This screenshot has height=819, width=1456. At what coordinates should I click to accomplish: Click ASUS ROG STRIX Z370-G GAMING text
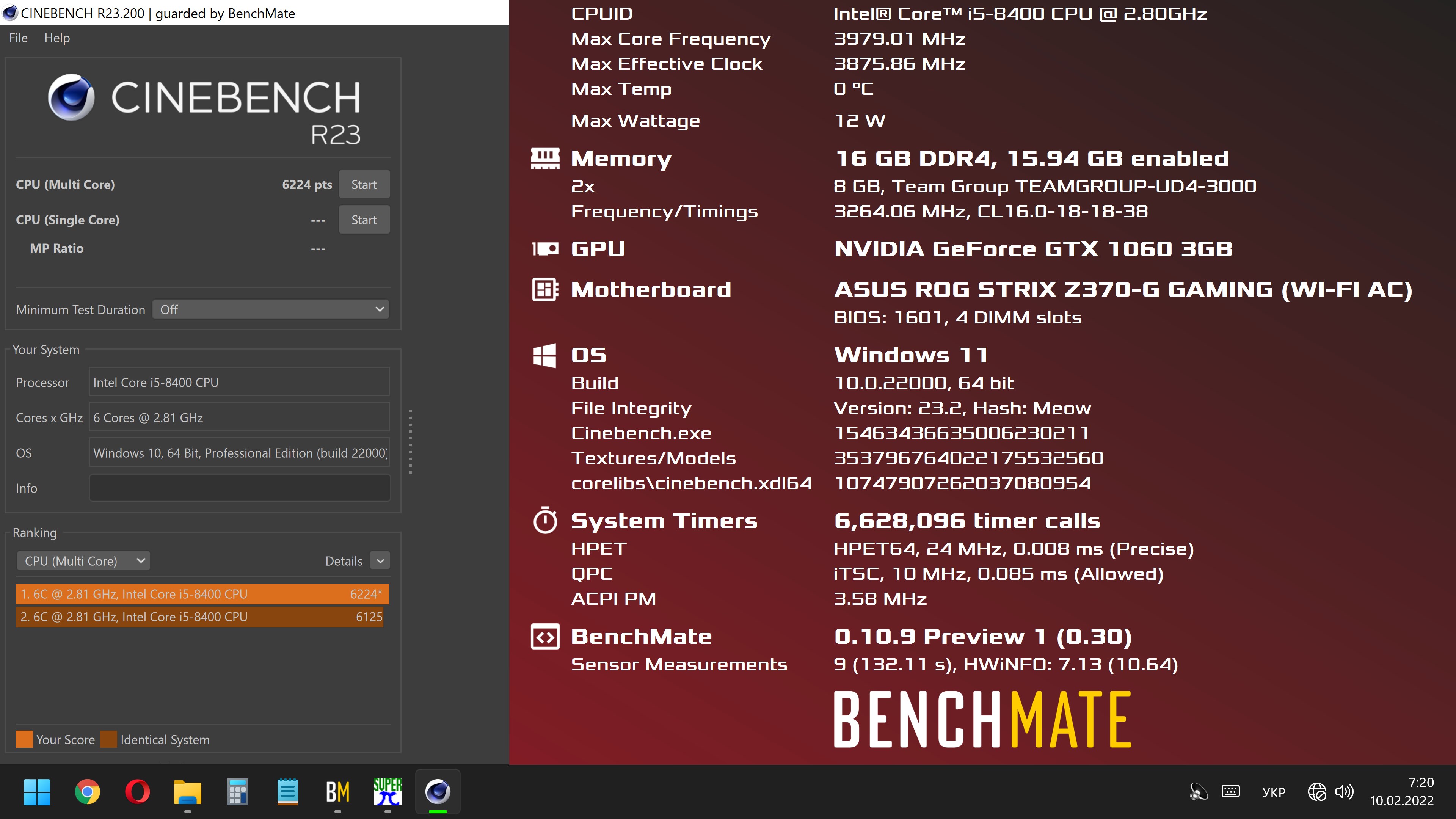(1123, 289)
